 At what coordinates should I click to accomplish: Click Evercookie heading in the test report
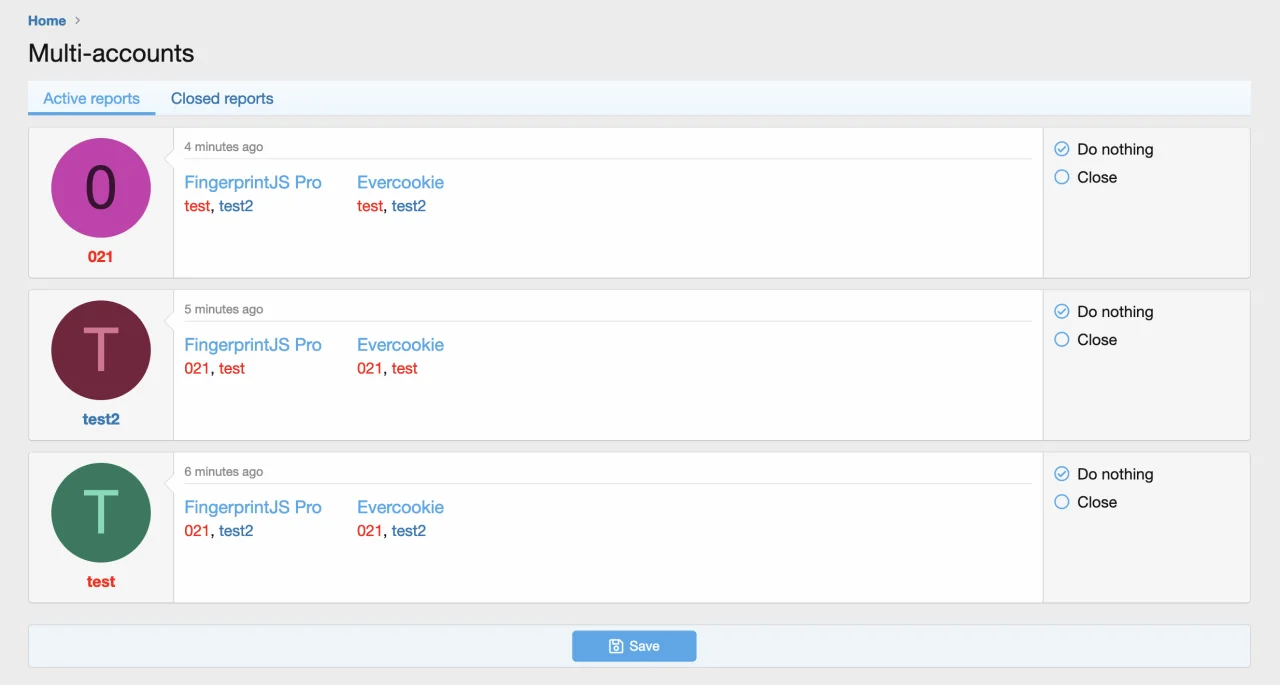tap(400, 508)
